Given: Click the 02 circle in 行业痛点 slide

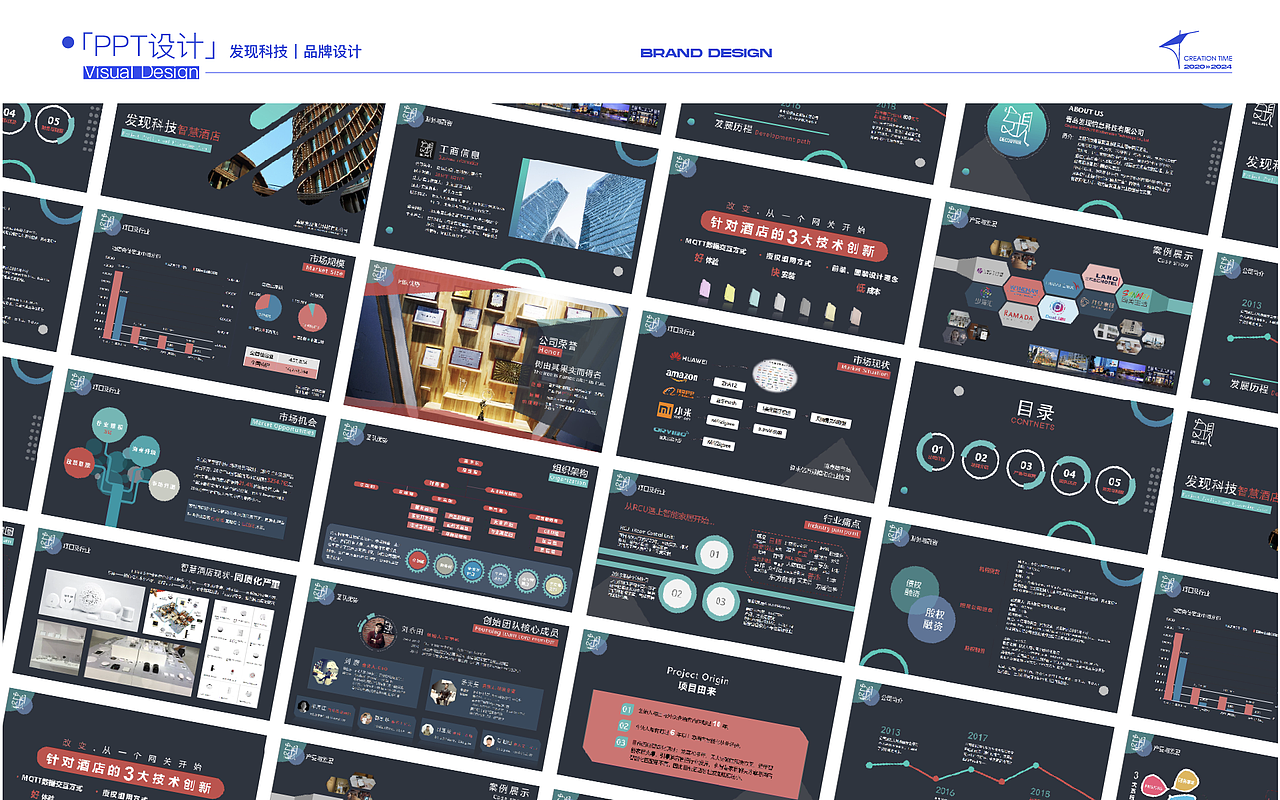Looking at the screenshot, I should pos(676,593).
